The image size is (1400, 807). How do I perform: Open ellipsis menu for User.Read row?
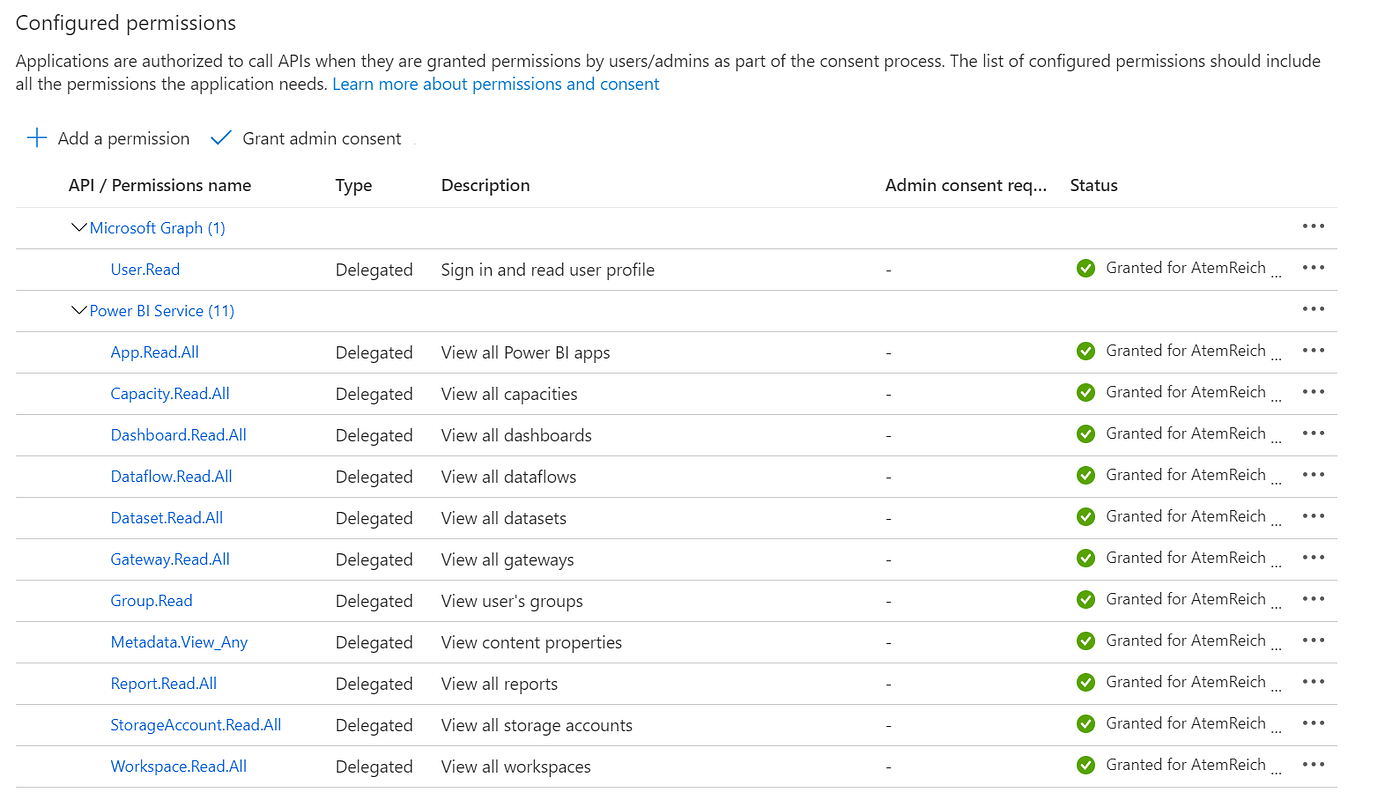click(x=1313, y=268)
